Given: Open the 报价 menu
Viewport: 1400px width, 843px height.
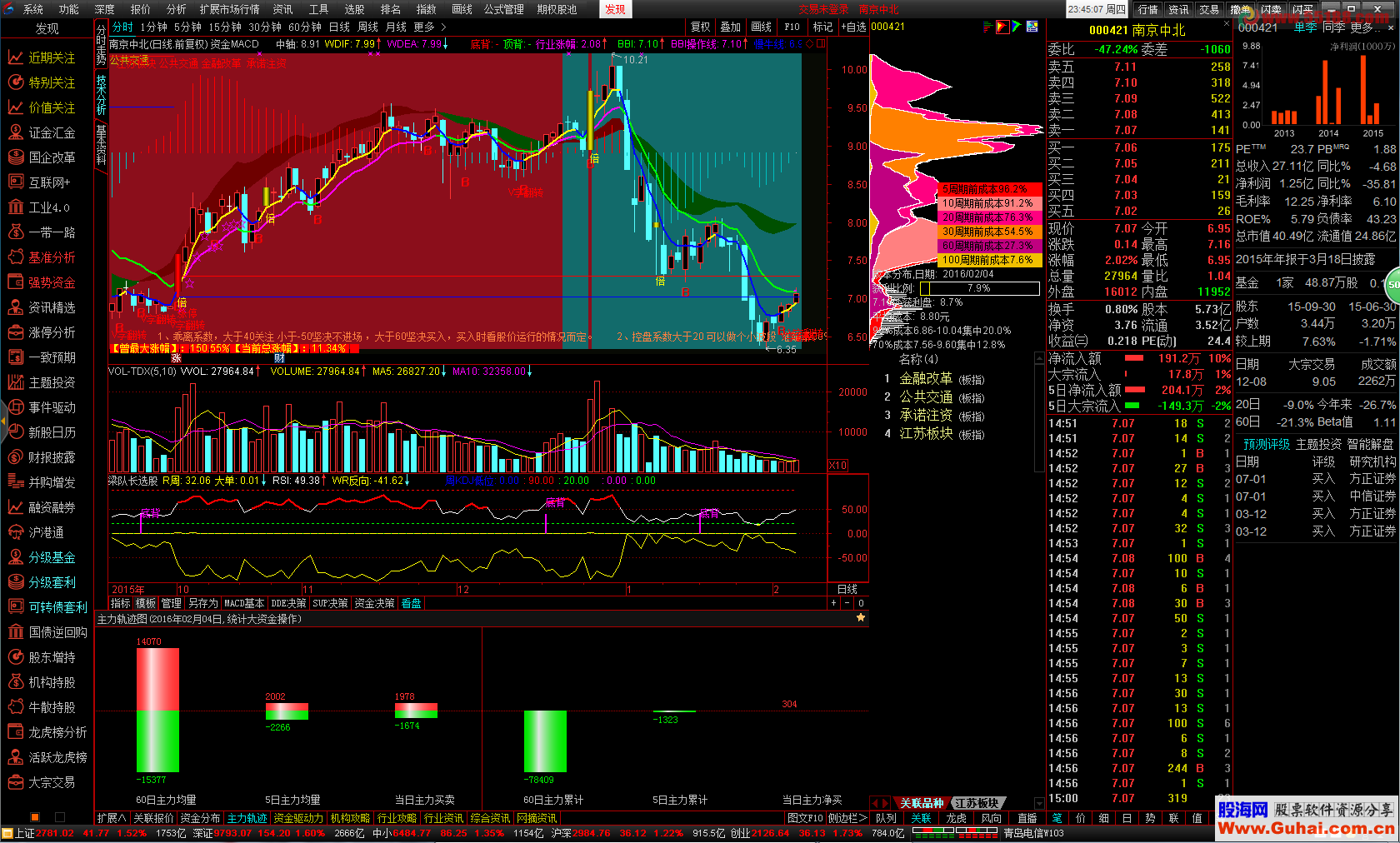Looking at the screenshot, I should tap(140, 9).
